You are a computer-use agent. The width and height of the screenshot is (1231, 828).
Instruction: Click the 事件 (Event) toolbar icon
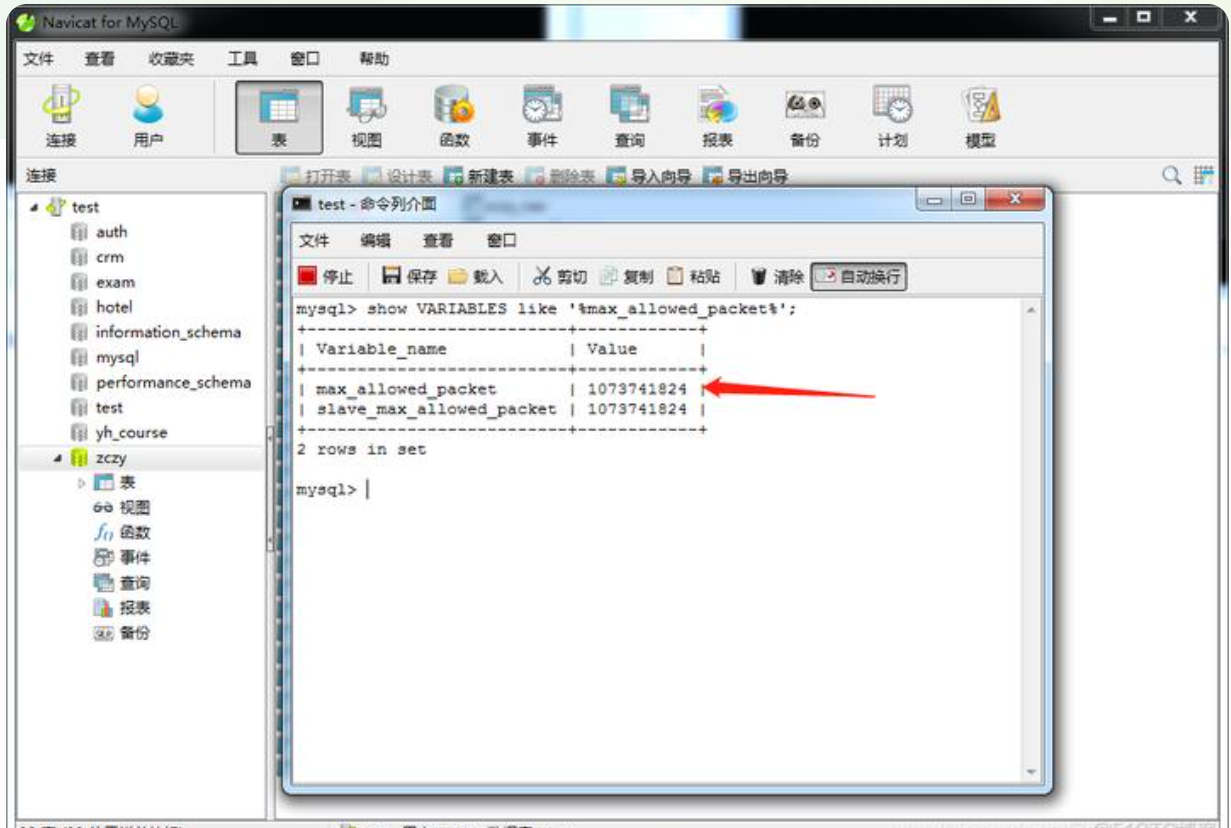(x=541, y=116)
